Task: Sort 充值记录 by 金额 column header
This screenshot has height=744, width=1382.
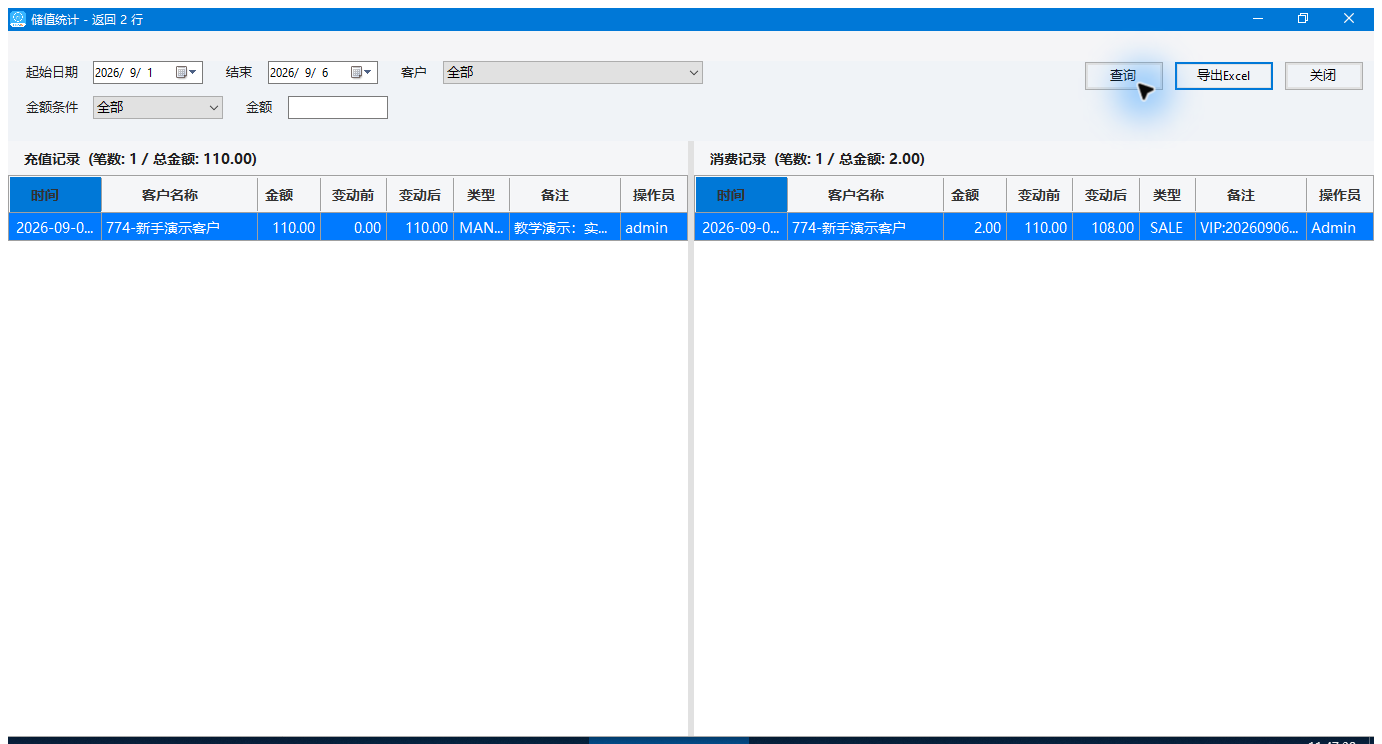Action: [289, 195]
